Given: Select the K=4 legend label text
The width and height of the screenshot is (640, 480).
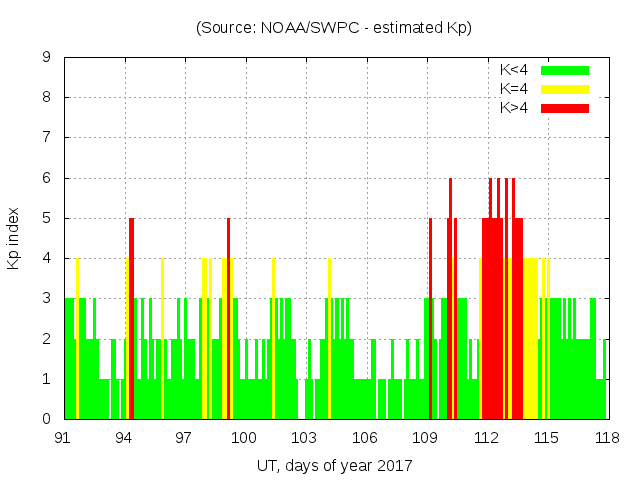Looking at the screenshot, I should (515, 89).
